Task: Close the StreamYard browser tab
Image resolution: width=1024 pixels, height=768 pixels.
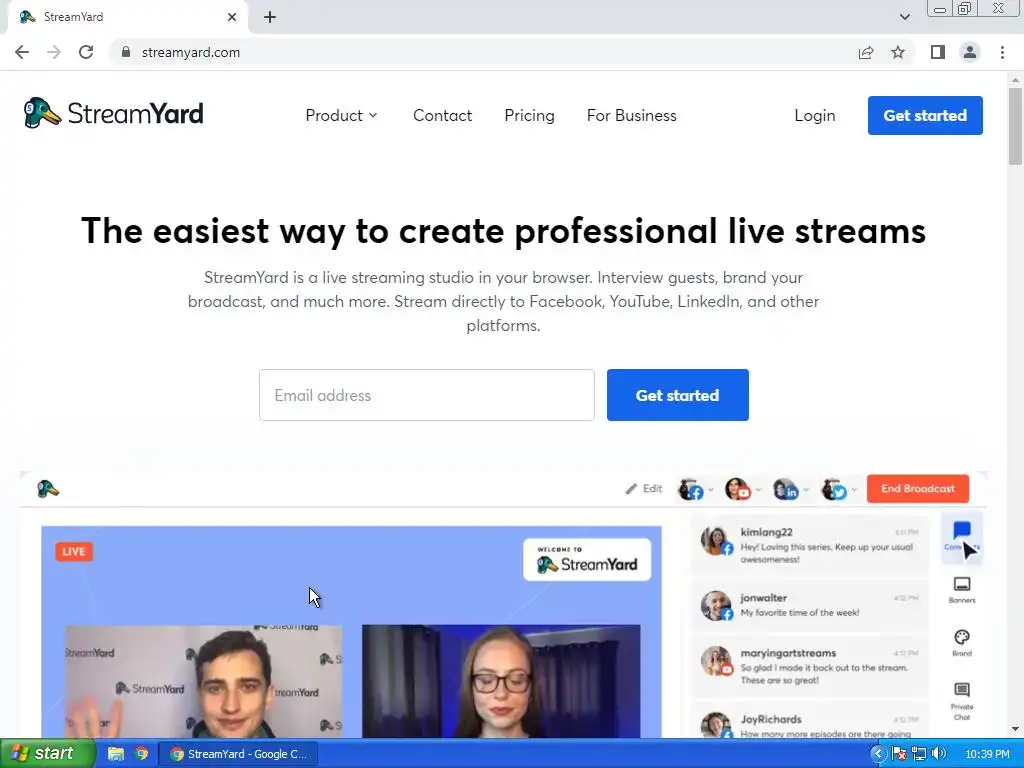Action: 232,17
